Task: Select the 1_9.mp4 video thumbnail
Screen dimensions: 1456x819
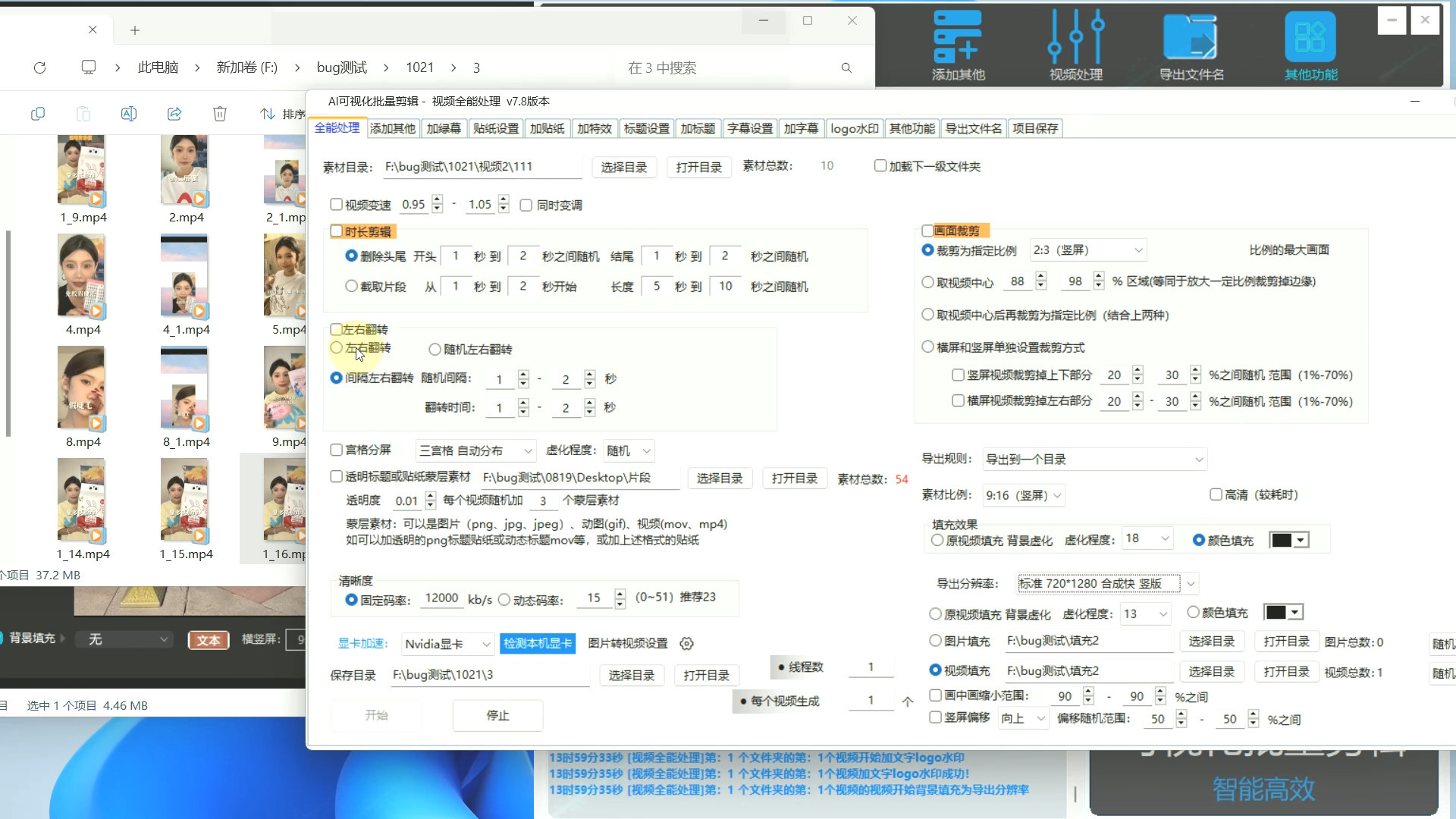Action: click(x=82, y=170)
